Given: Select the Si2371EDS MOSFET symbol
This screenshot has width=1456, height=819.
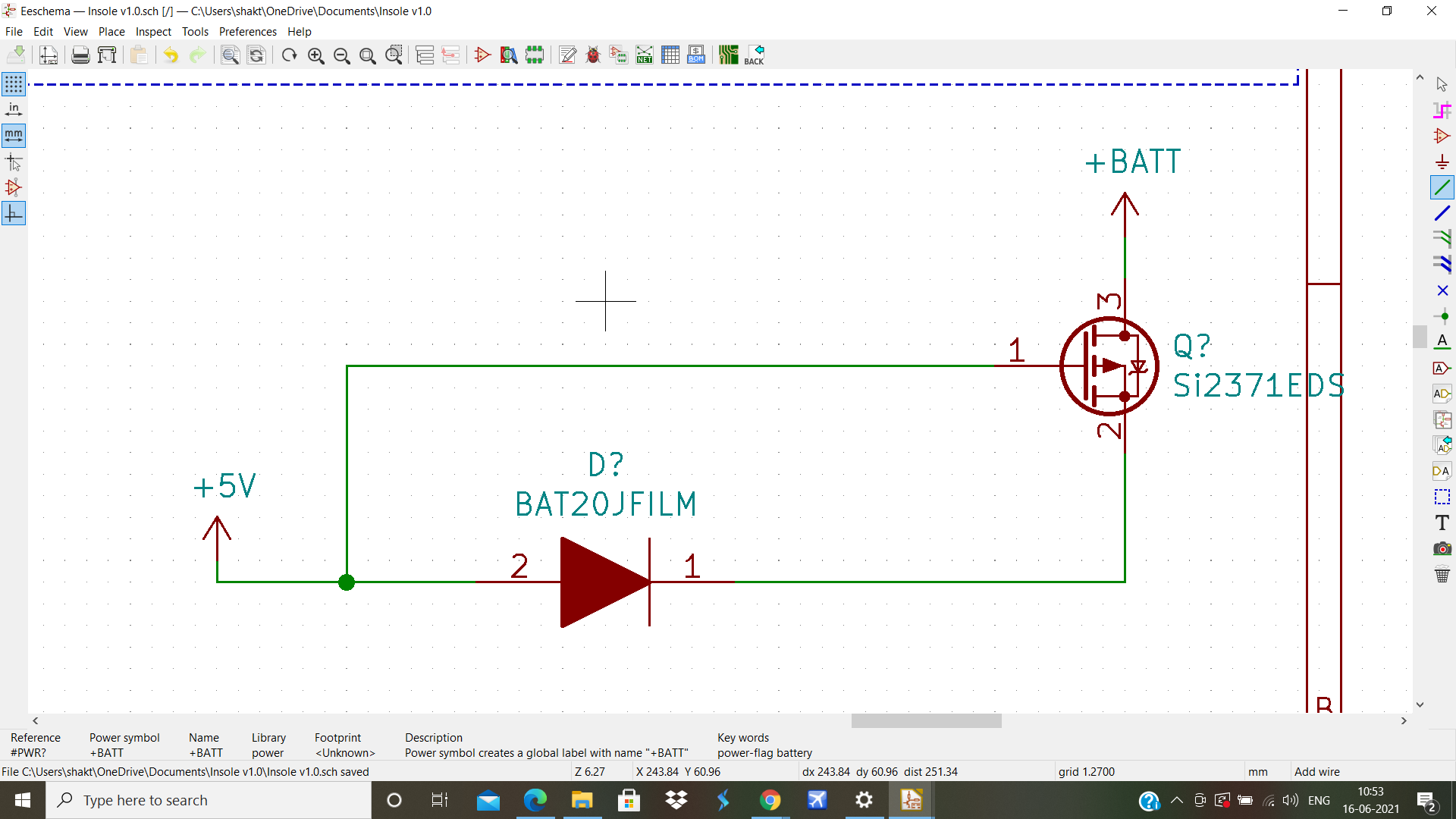Looking at the screenshot, I should pyautogui.click(x=1109, y=366).
